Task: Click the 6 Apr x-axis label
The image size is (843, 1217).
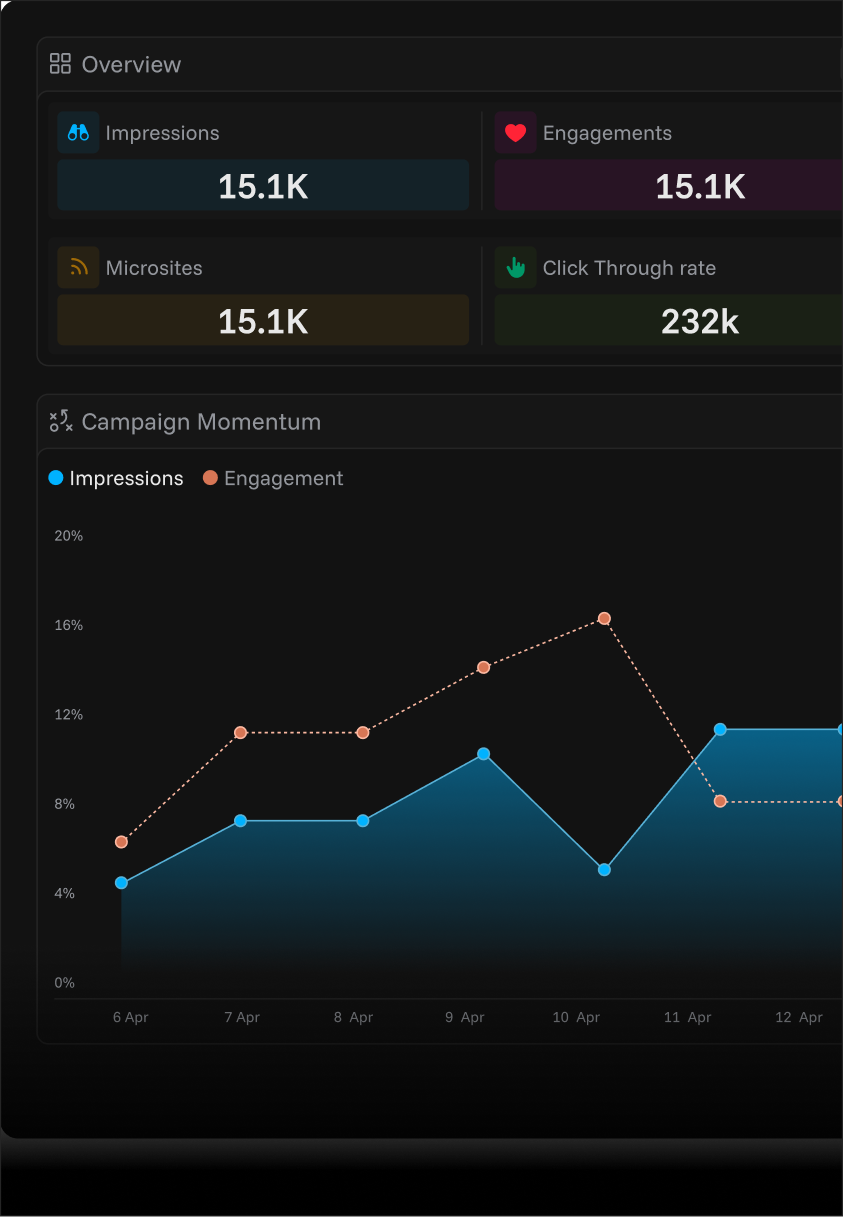Action: [131, 1017]
